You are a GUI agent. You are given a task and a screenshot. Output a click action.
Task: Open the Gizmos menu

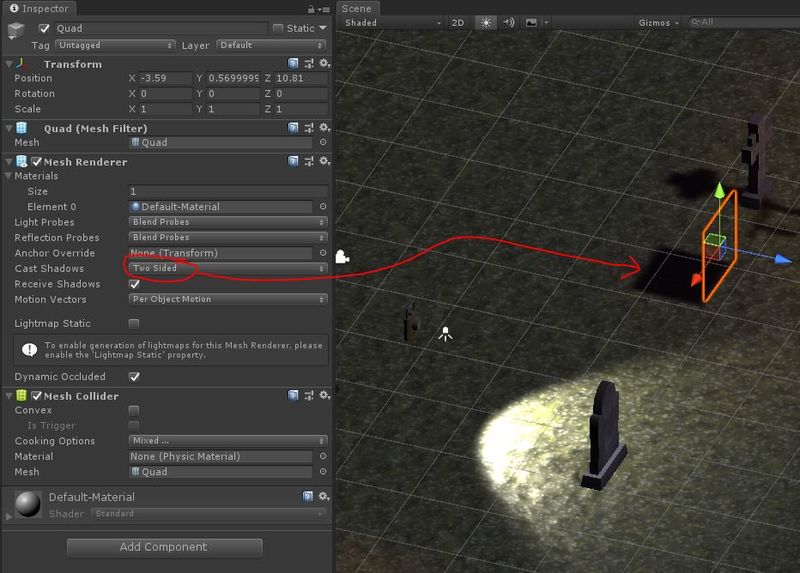click(x=658, y=23)
